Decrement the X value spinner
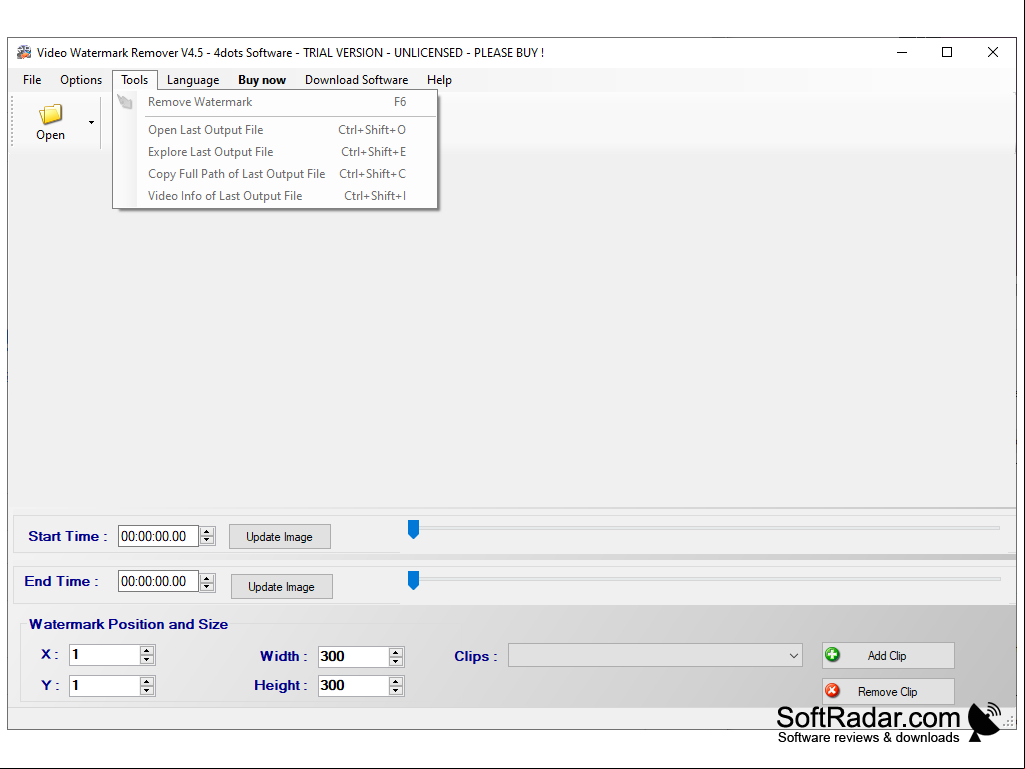 [147, 659]
